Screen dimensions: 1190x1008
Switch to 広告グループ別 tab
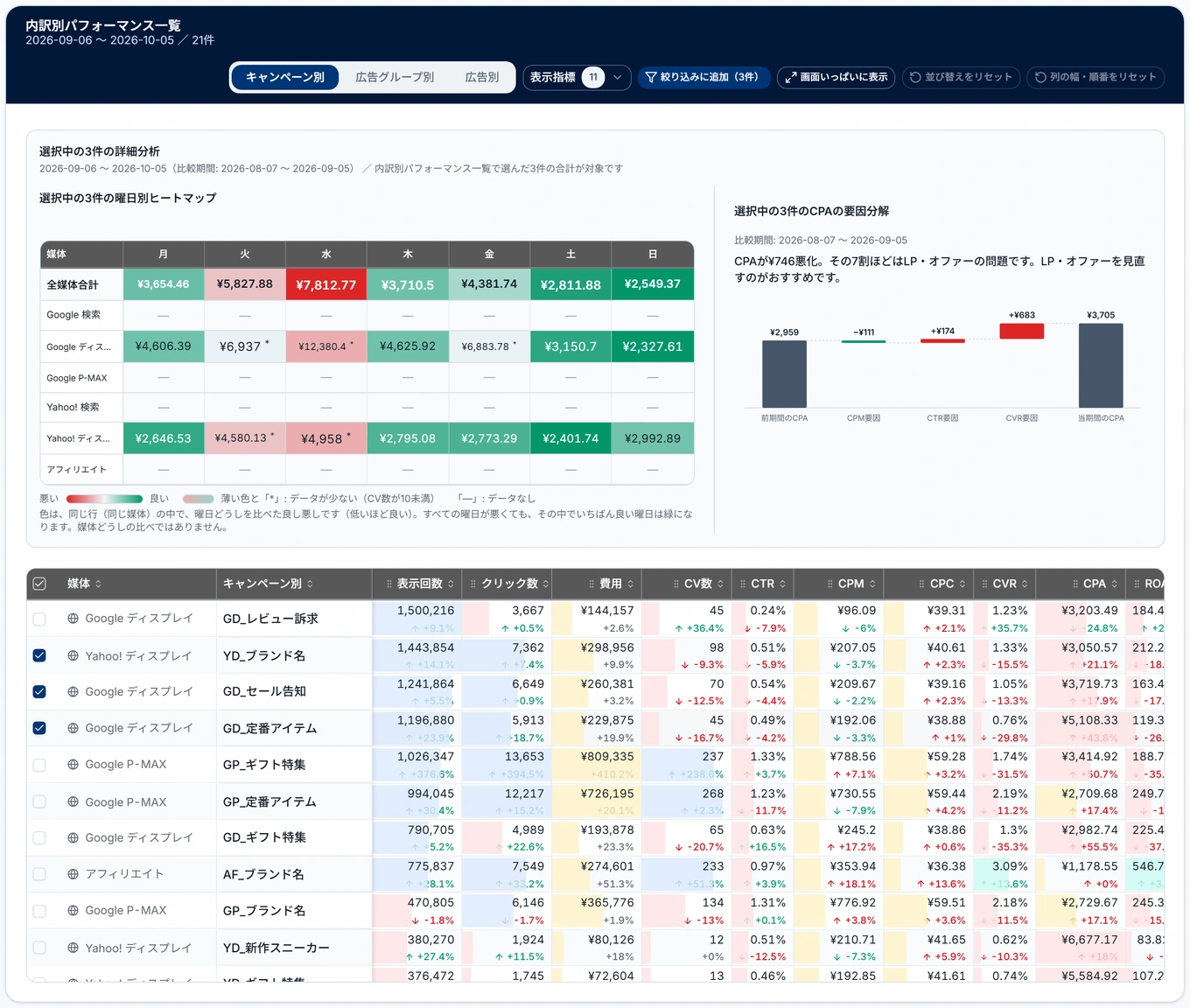pos(395,77)
